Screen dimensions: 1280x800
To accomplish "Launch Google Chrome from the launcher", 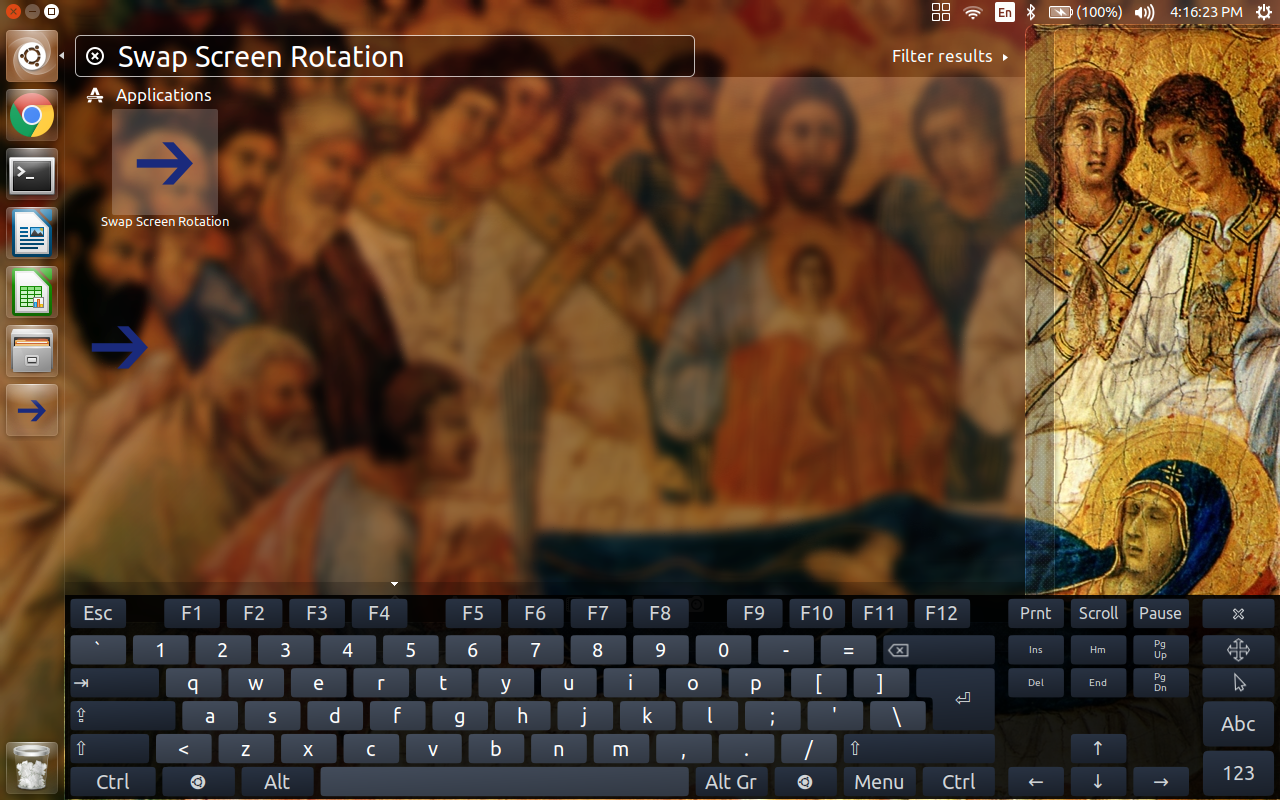I will [x=32, y=116].
